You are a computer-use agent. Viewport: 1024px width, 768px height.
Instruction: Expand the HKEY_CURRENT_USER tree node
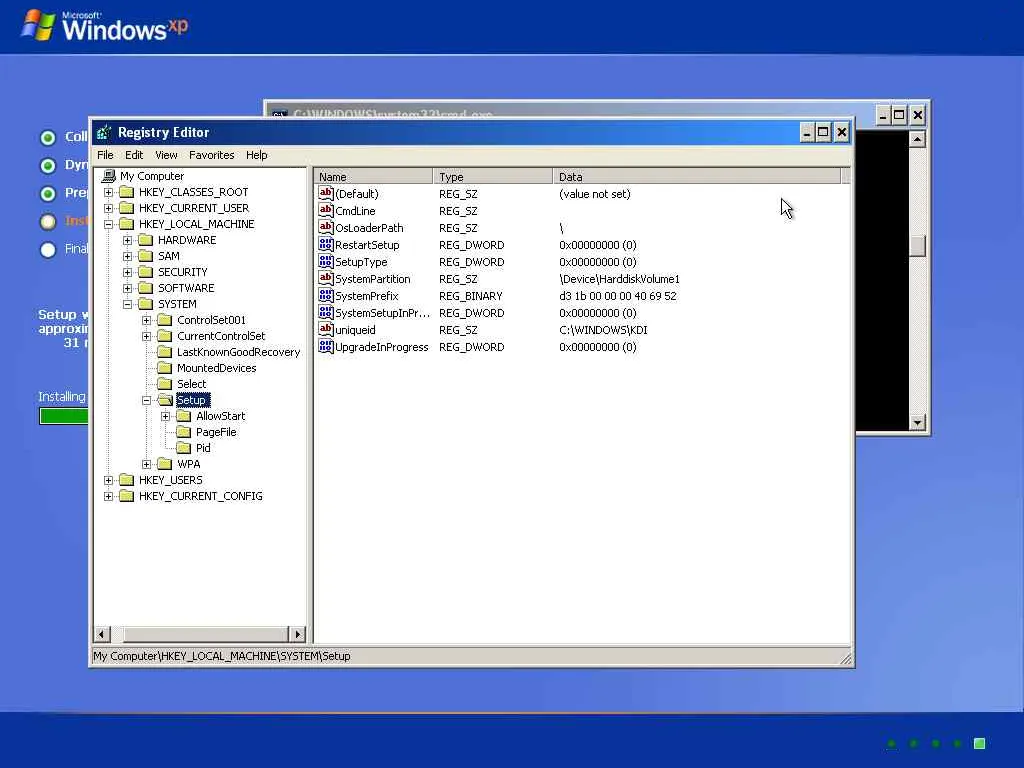[x=108, y=208]
